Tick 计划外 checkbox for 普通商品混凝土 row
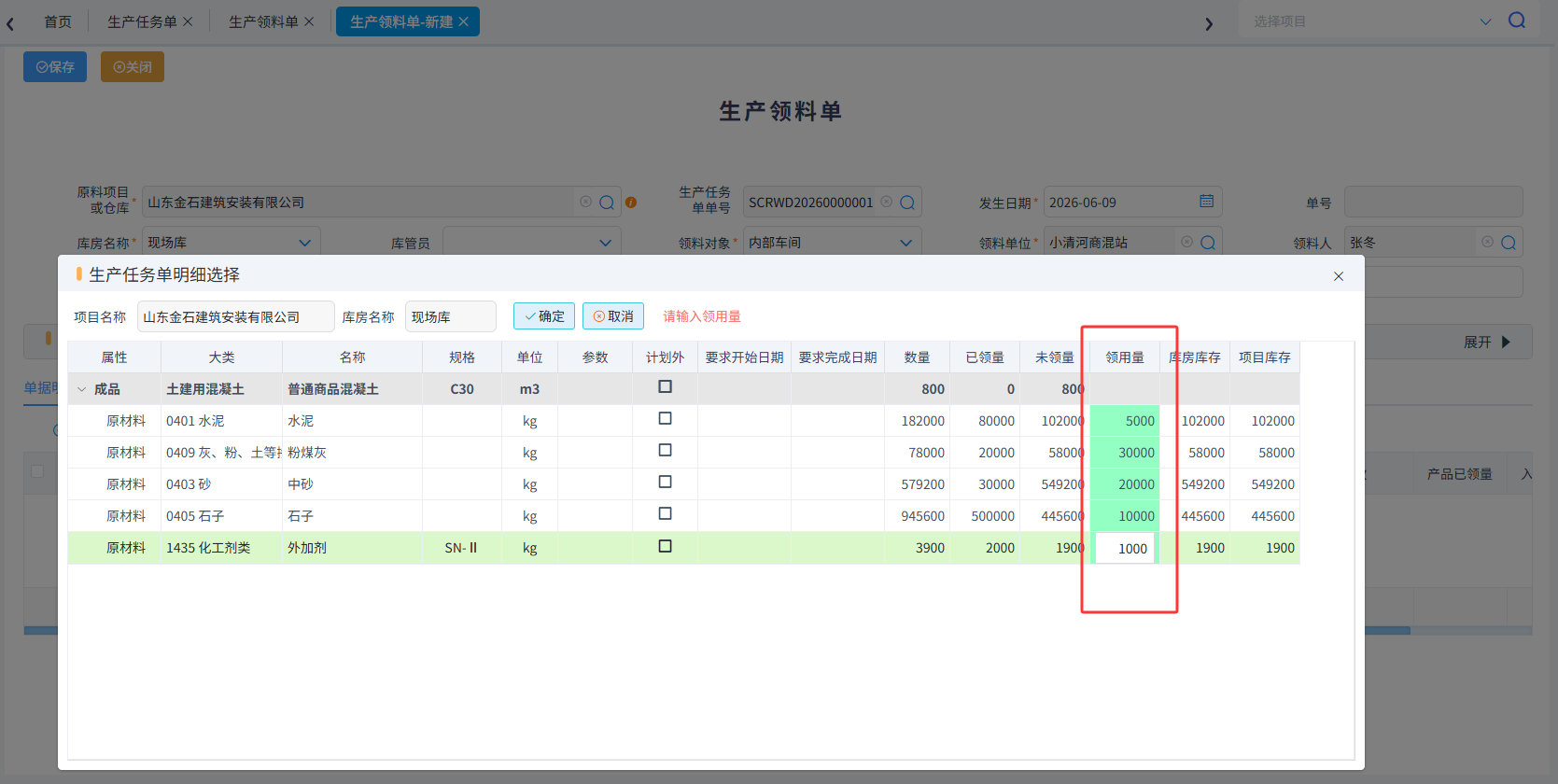Image resolution: width=1558 pixels, height=784 pixels. click(666, 386)
